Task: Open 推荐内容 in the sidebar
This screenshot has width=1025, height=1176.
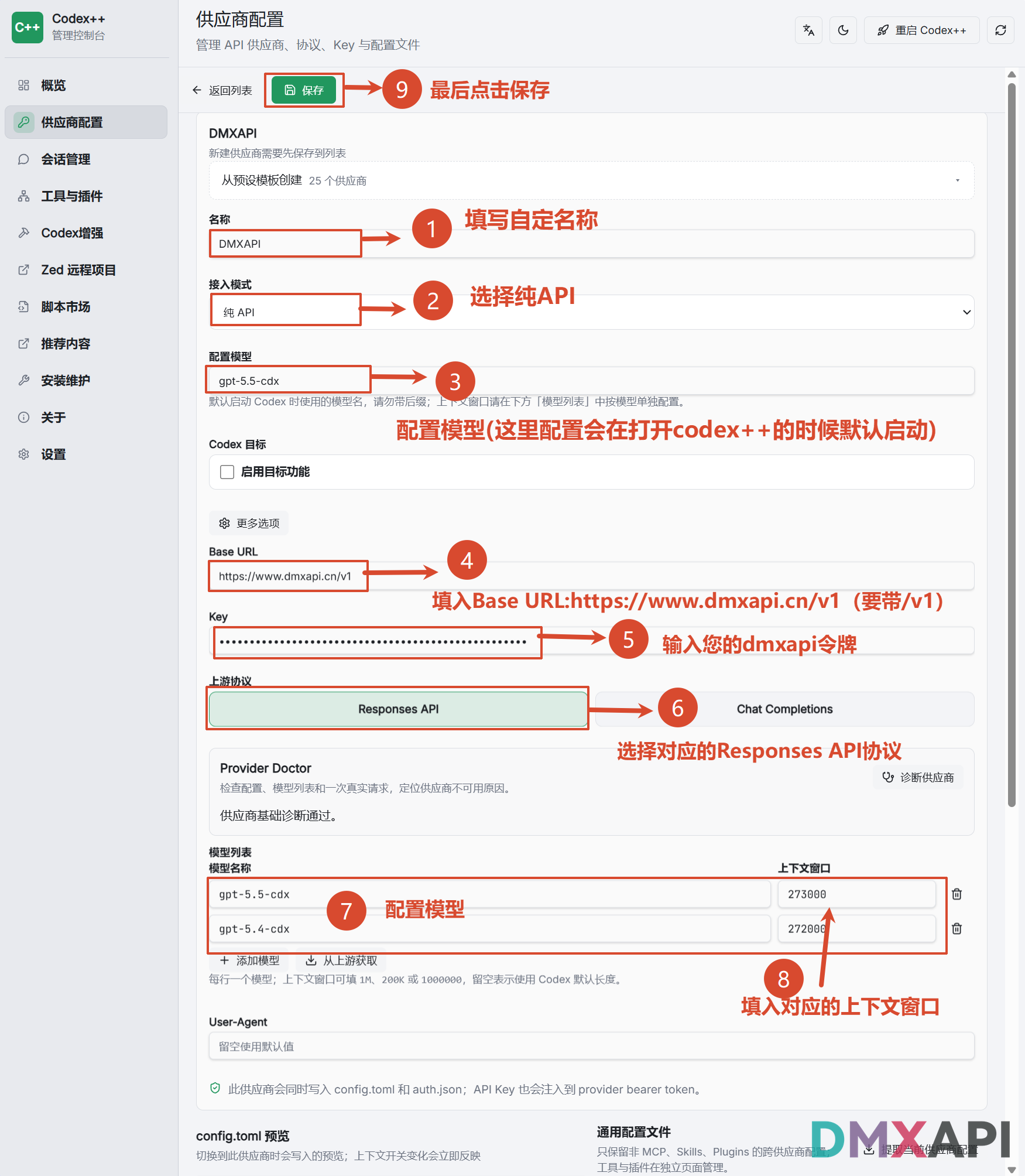Action: (86, 344)
